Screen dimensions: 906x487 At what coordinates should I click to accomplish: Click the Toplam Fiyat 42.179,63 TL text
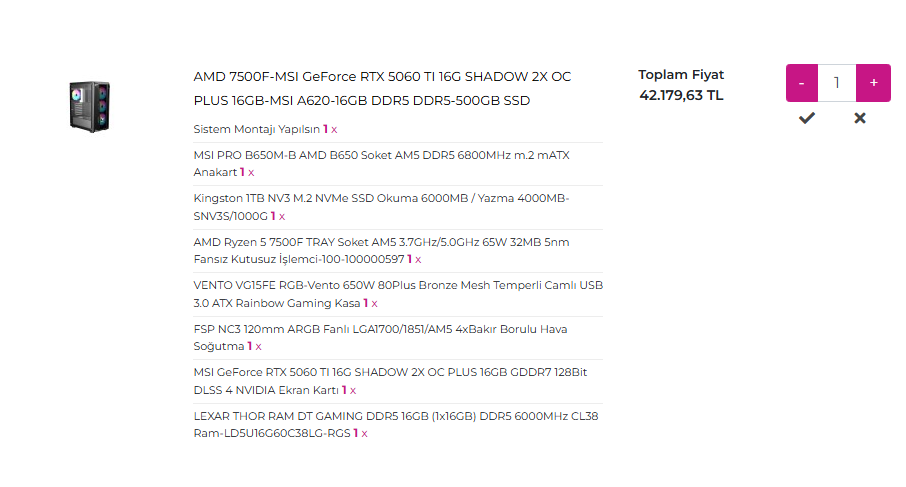[x=681, y=85]
